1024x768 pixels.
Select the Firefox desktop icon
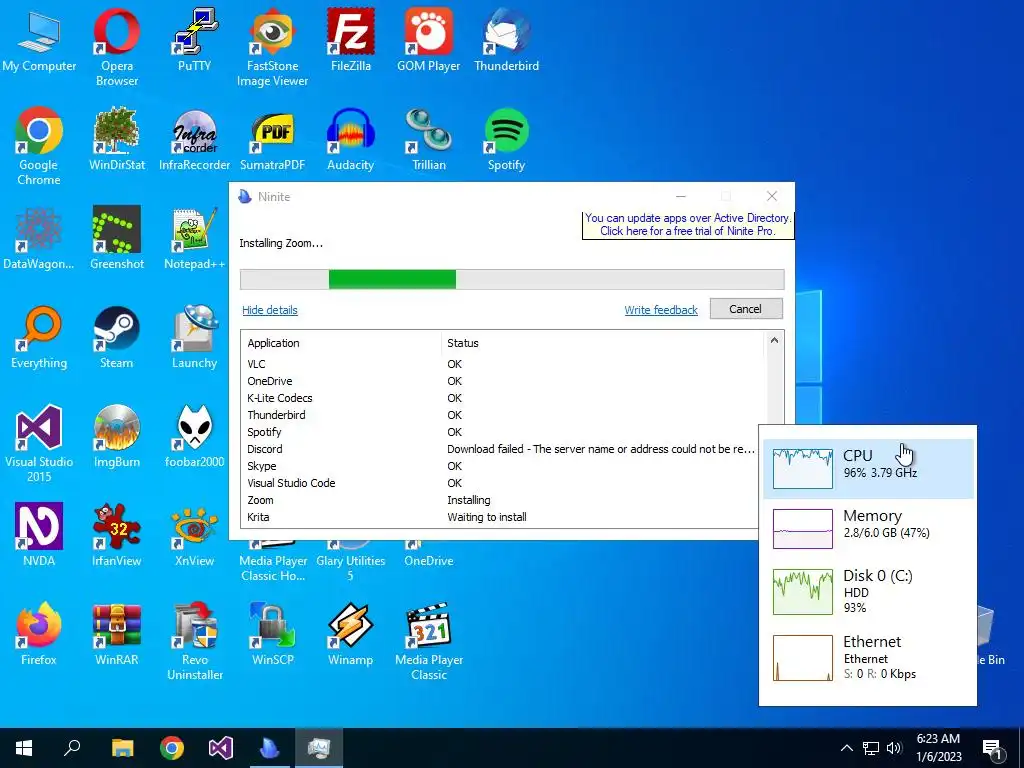39,633
